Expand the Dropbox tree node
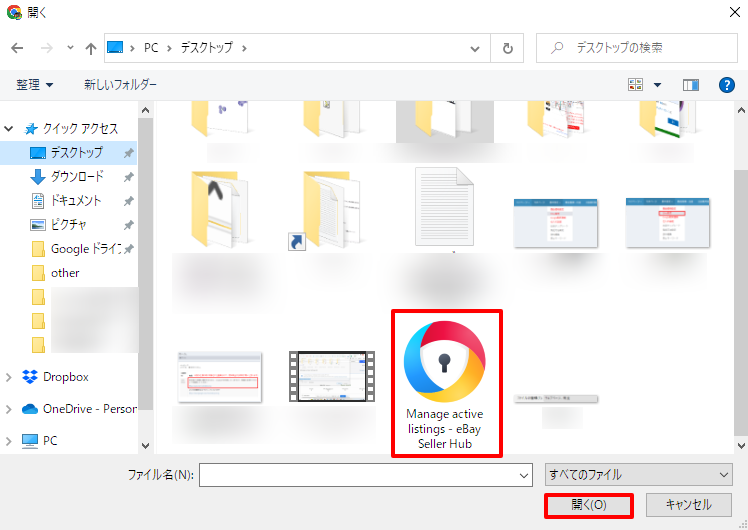 9,377
